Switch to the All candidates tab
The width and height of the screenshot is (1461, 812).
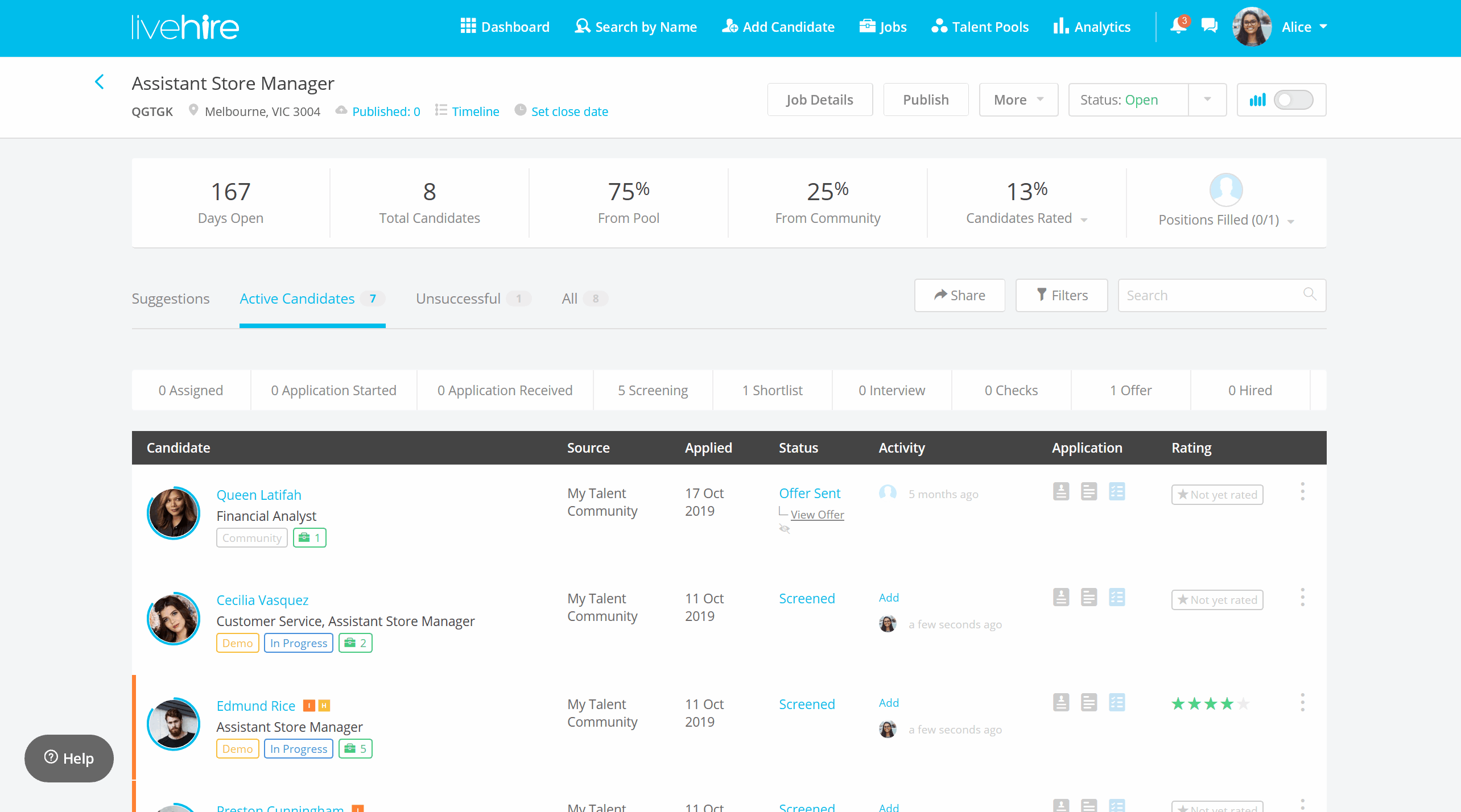click(585, 299)
